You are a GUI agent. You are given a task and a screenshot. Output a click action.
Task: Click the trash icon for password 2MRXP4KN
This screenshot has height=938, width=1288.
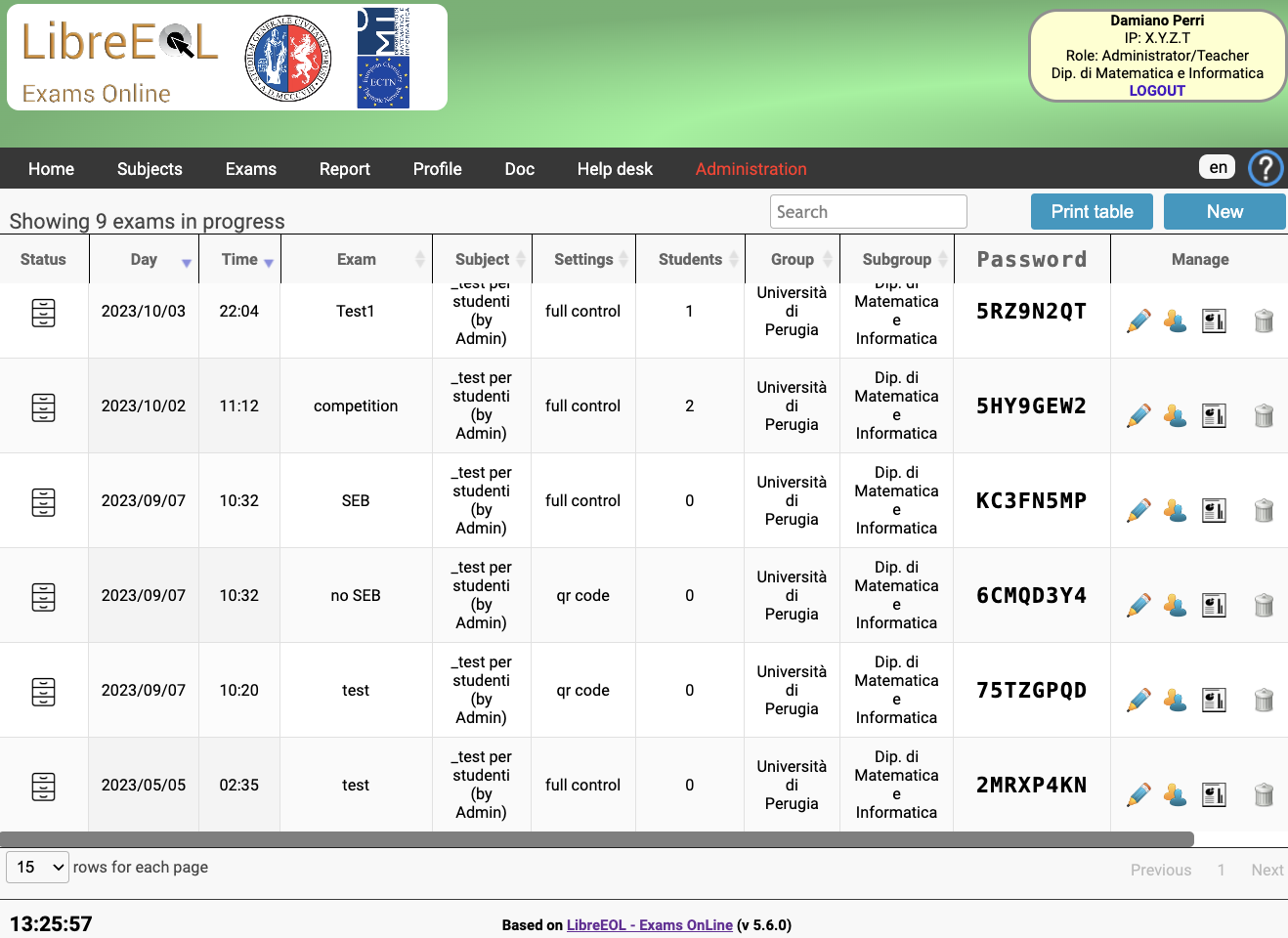pos(1264,795)
